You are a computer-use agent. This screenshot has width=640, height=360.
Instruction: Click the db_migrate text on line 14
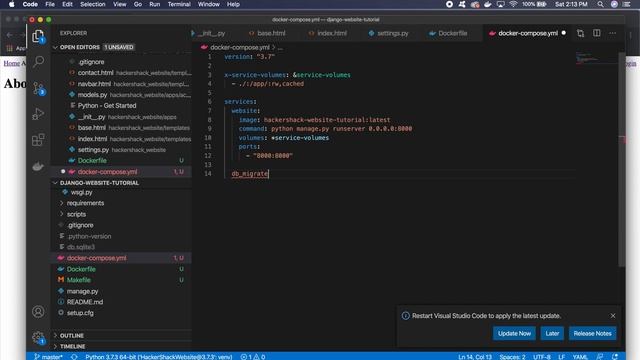tap(250, 174)
